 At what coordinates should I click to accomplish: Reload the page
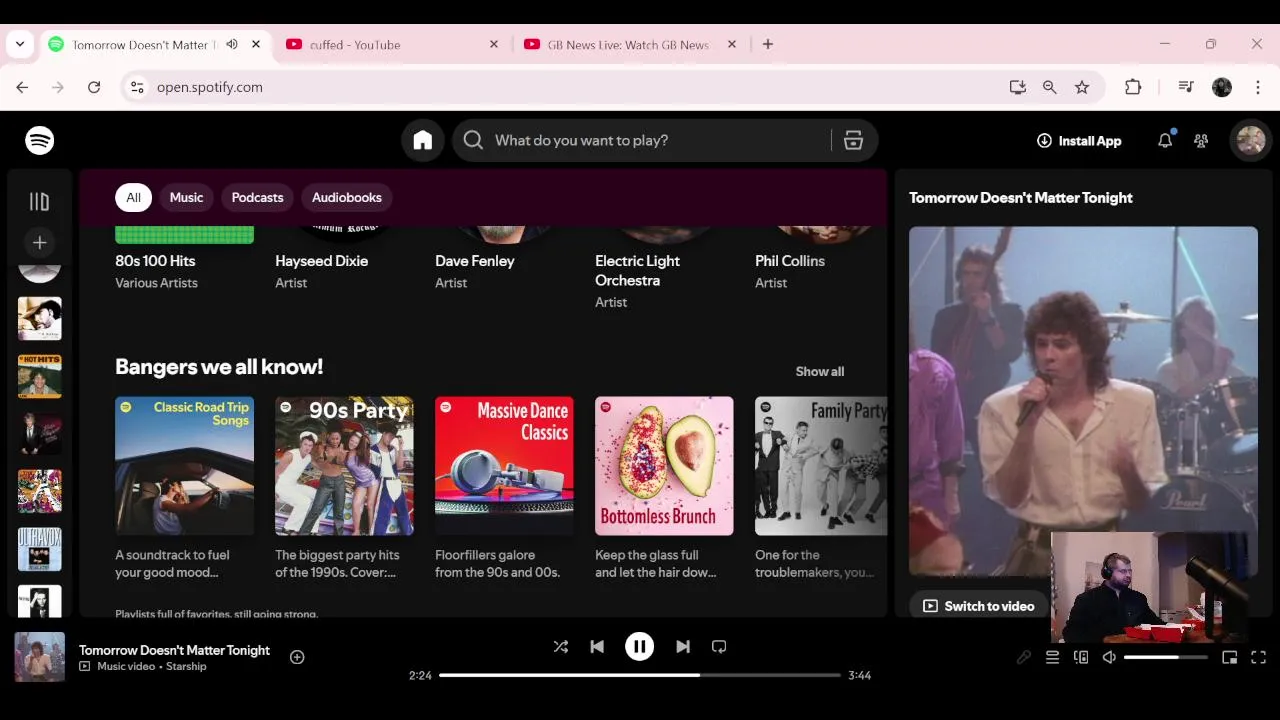point(94,88)
